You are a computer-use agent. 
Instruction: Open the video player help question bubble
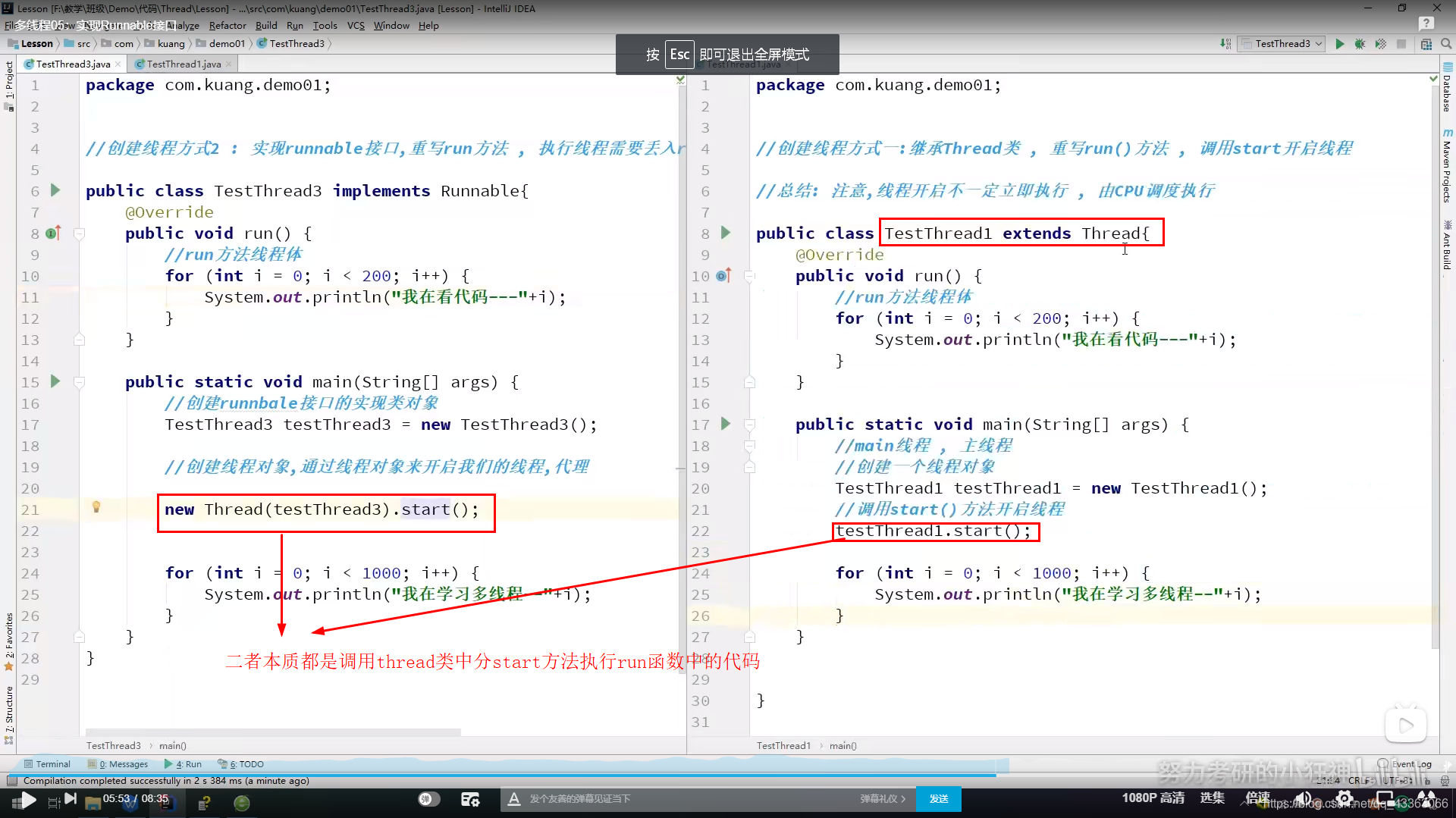coord(1426,24)
